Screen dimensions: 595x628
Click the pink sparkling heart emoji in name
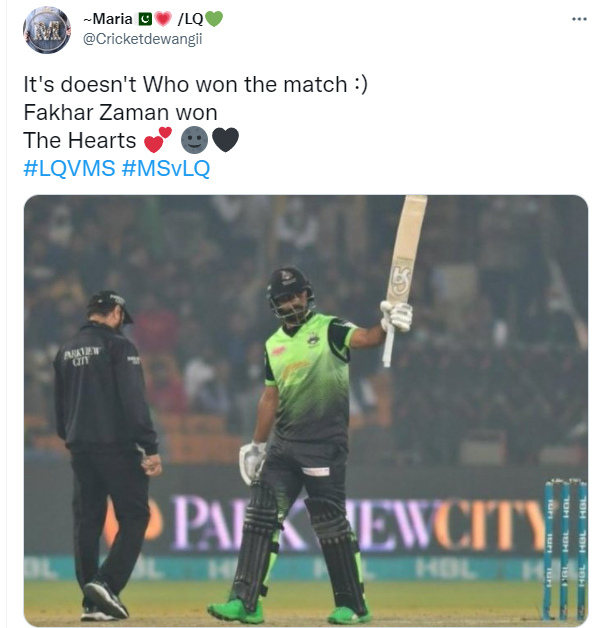[x=163, y=19]
